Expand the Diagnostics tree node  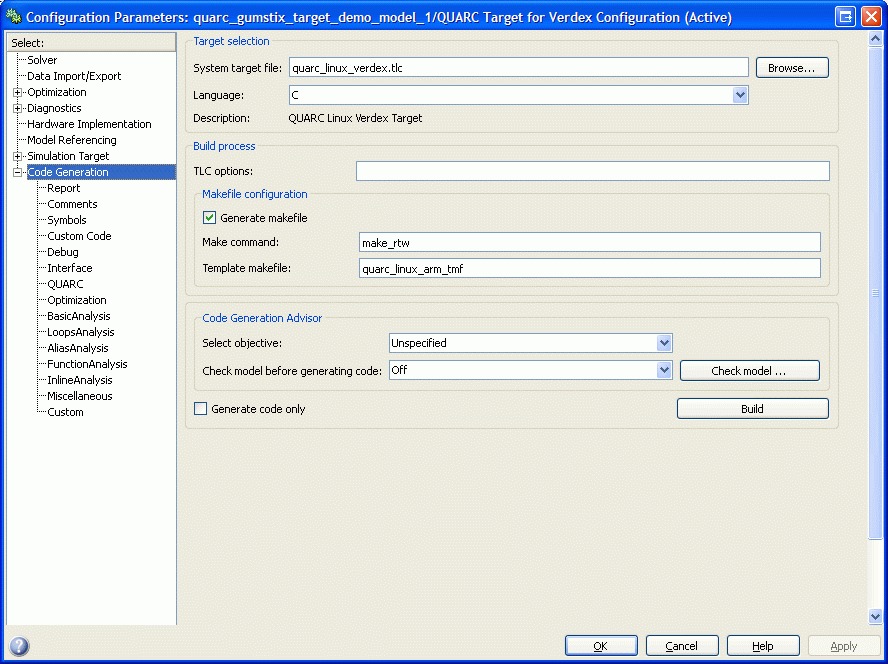click(17, 108)
